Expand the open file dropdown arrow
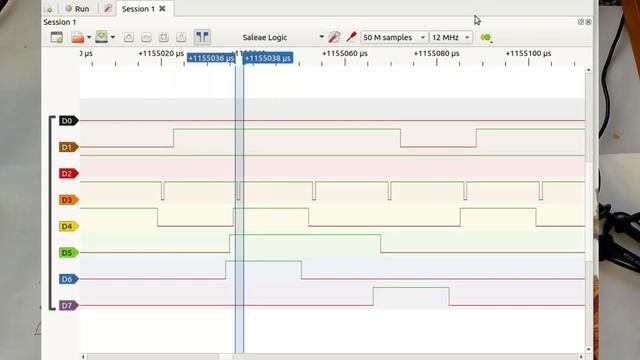Screen dimensions: 640x360 (89, 38)
